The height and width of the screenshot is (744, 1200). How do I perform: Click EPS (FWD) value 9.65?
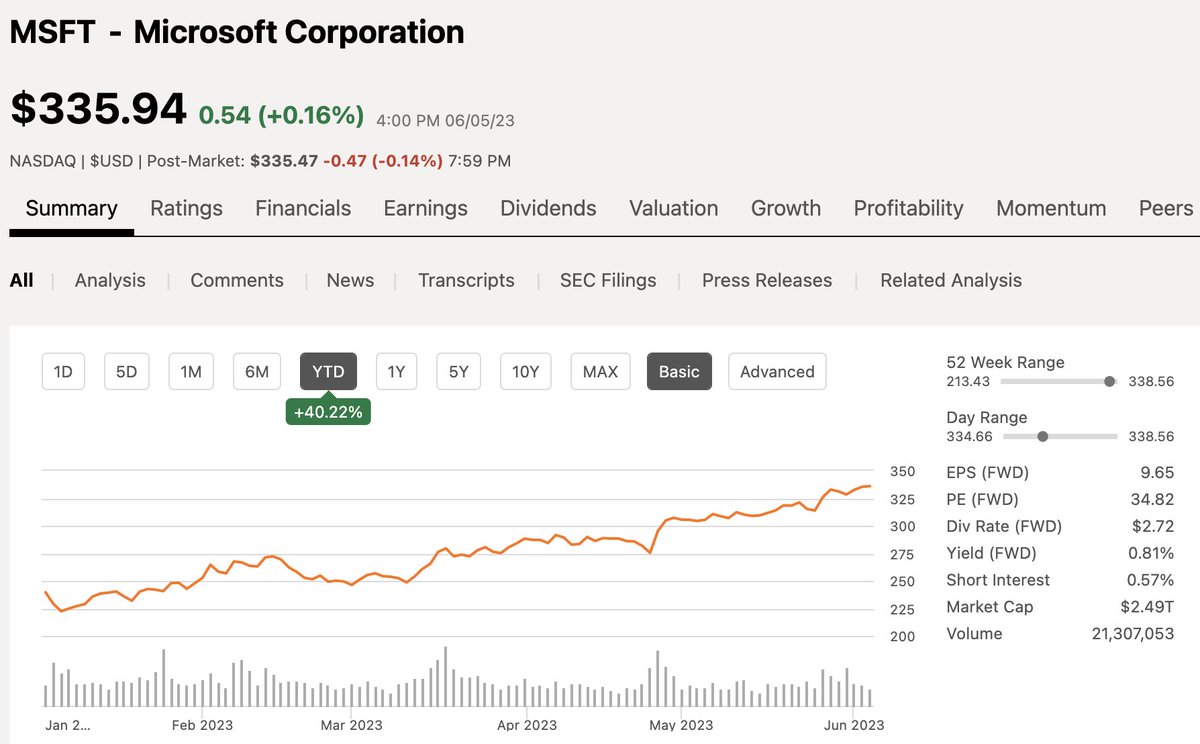1157,472
